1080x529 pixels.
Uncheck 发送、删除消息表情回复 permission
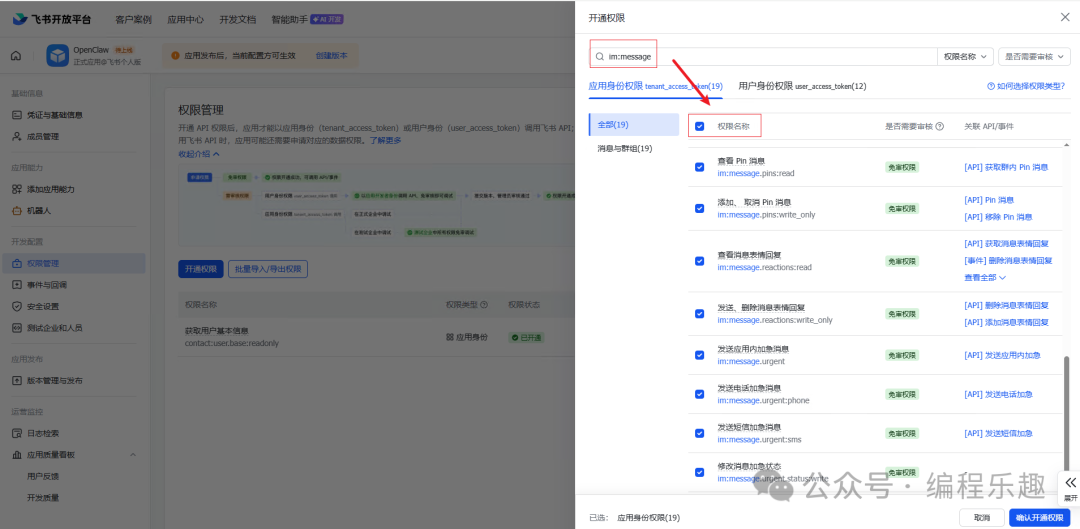[700, 313]
